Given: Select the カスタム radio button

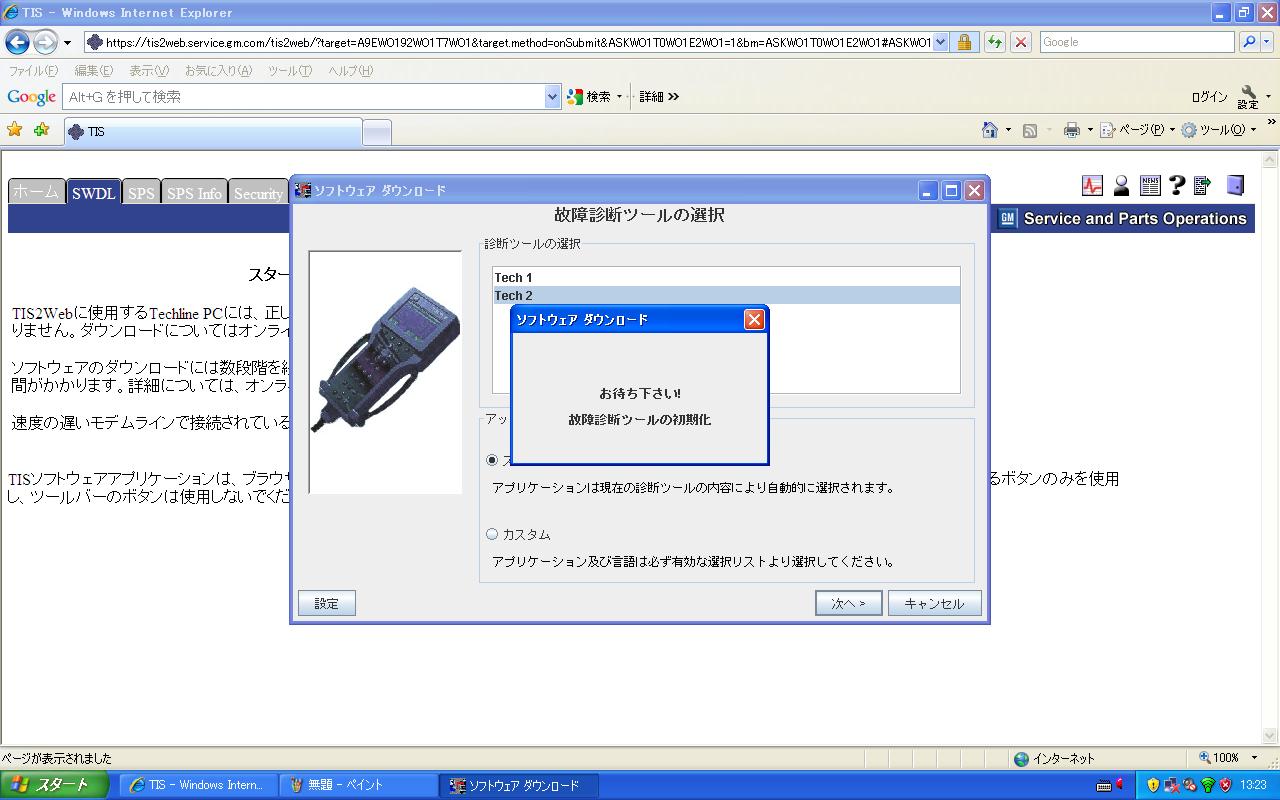Looking at the screenshot, I should [492, 534].
